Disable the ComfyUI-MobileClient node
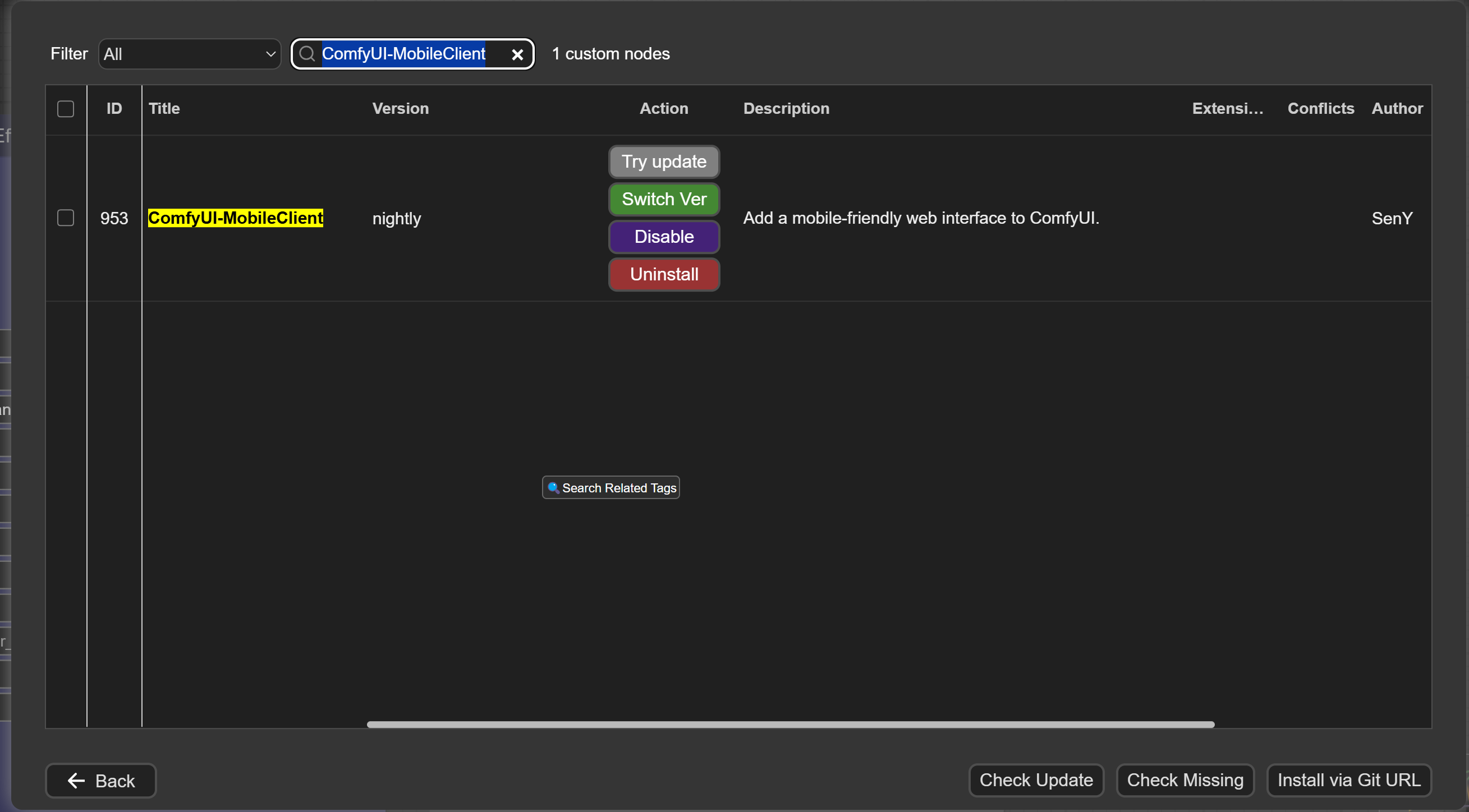This screenshot has height=812, width=1469. click(x=664, y=237)
